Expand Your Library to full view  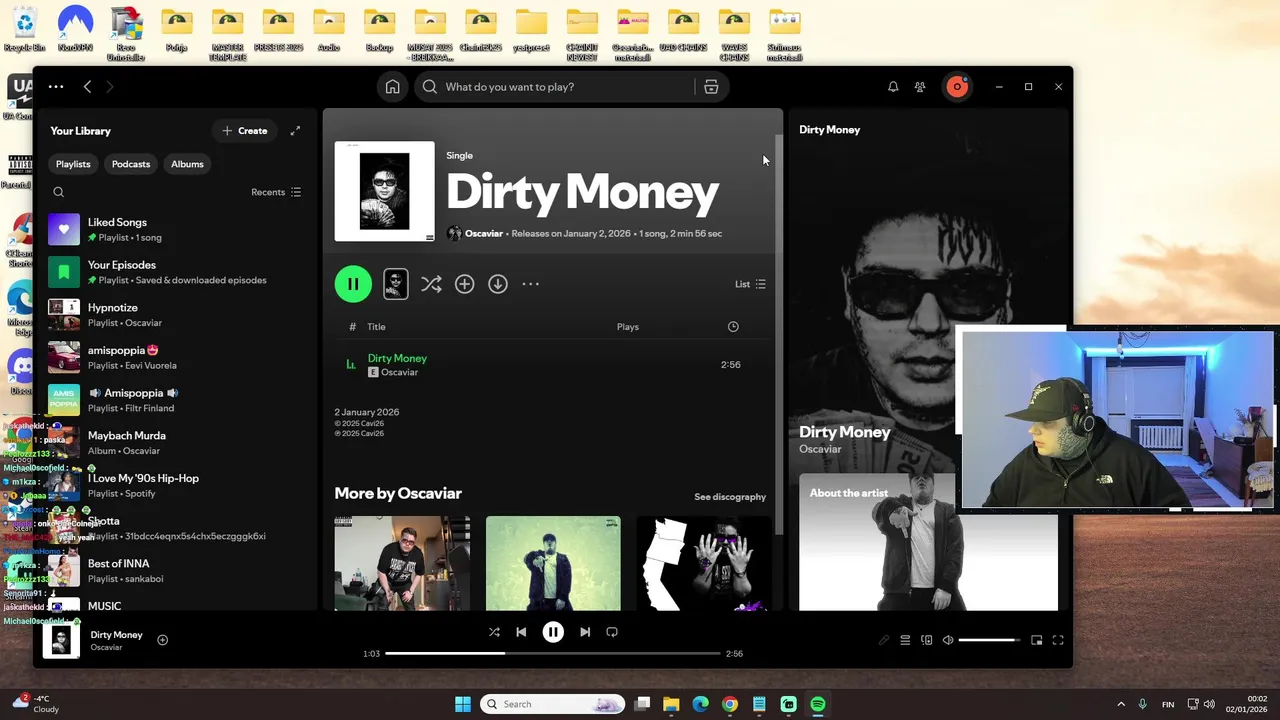295,131
